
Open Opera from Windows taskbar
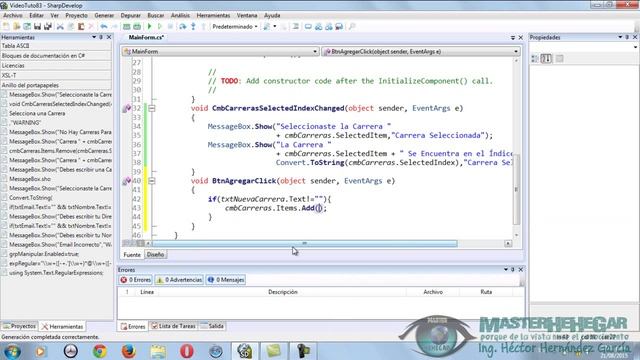point(187,351)
